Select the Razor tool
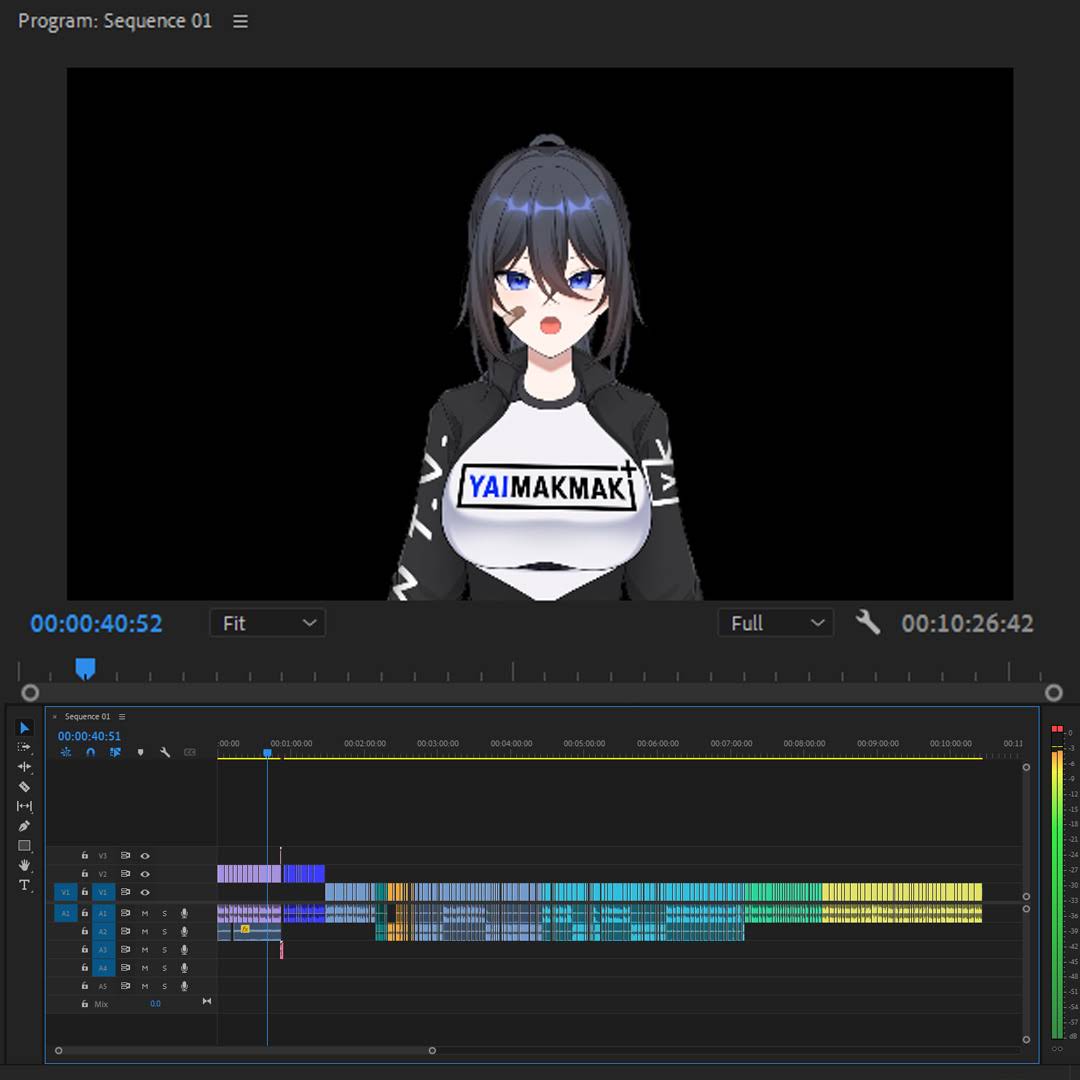The width and height of the screenshot is (1080, 1080). pyautogui.click(x=24, y=786)
